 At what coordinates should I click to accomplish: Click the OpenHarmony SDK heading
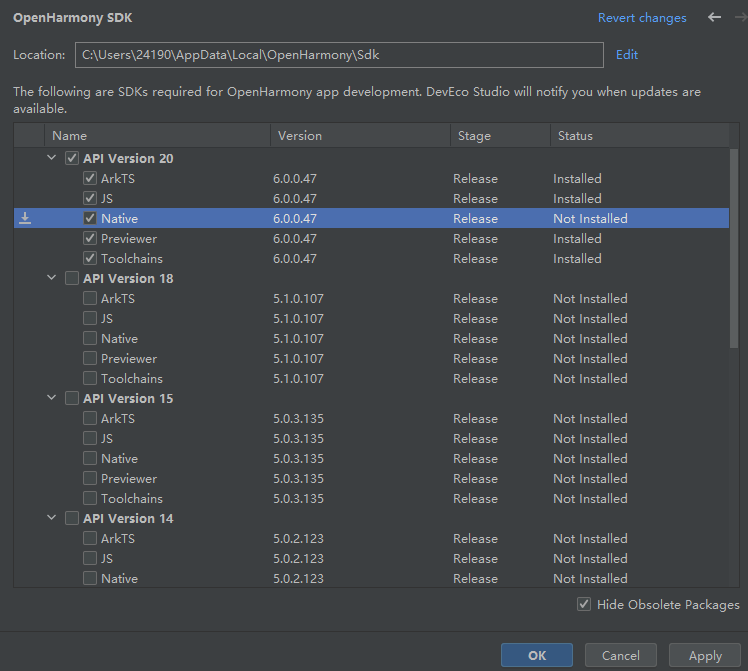pyautogui.click(x=73, y=18)
